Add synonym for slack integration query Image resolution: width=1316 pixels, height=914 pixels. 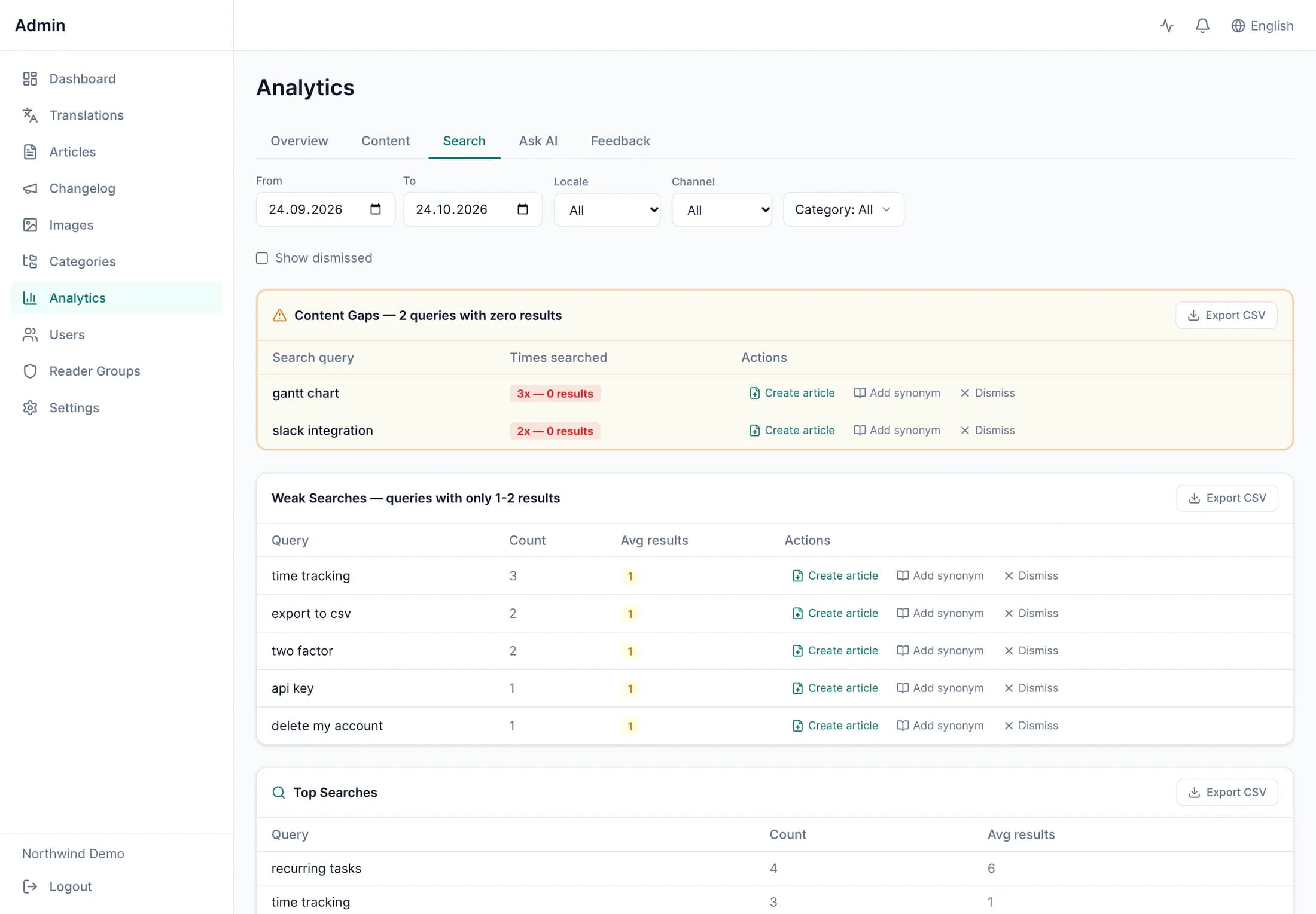[x=897, y=430]
